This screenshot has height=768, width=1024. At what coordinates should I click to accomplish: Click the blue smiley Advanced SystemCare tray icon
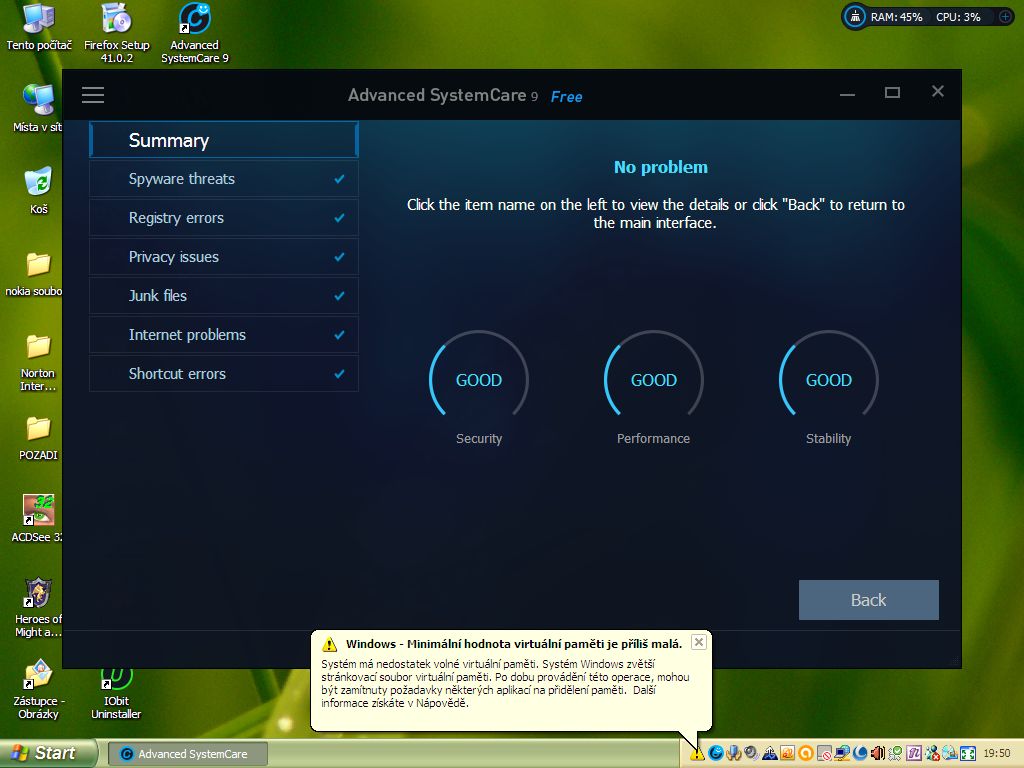click(716, 753)
